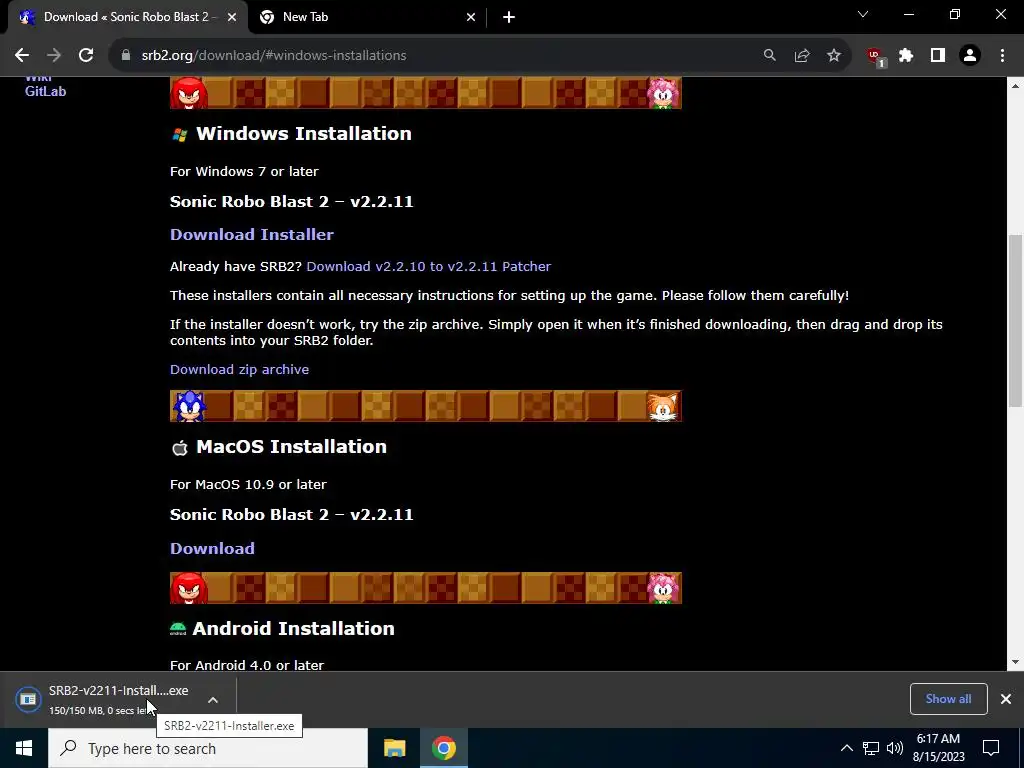Click the Chrome taskbar icon
Image resolution: width=1024 pixels, height=768 pixels.
coord(443,748)
